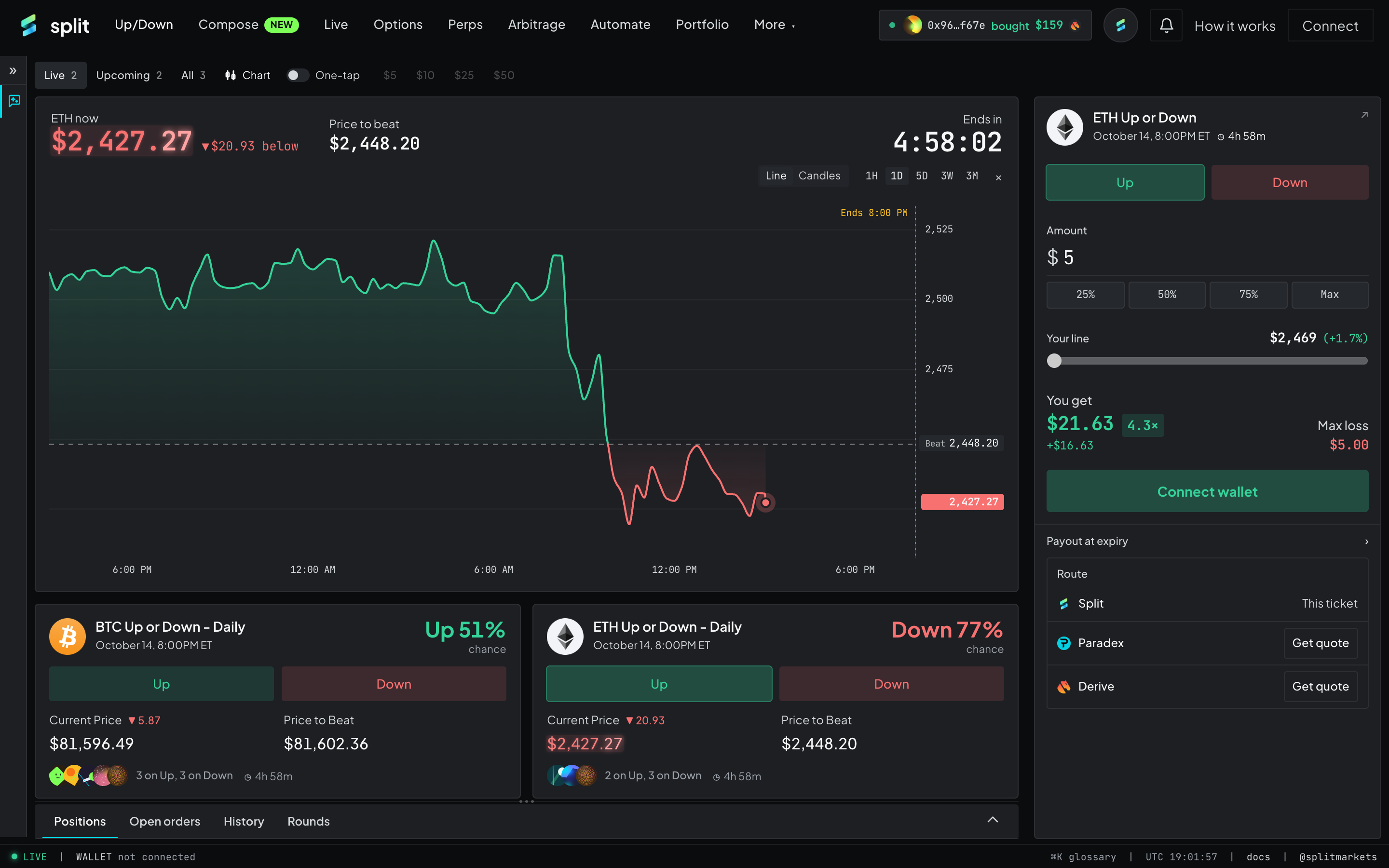The width and height of the screenshot is (1389, 868).
Task: Click the round Split icon button beside the bell
Action: pyautogui.click(x=1120, y=25)
